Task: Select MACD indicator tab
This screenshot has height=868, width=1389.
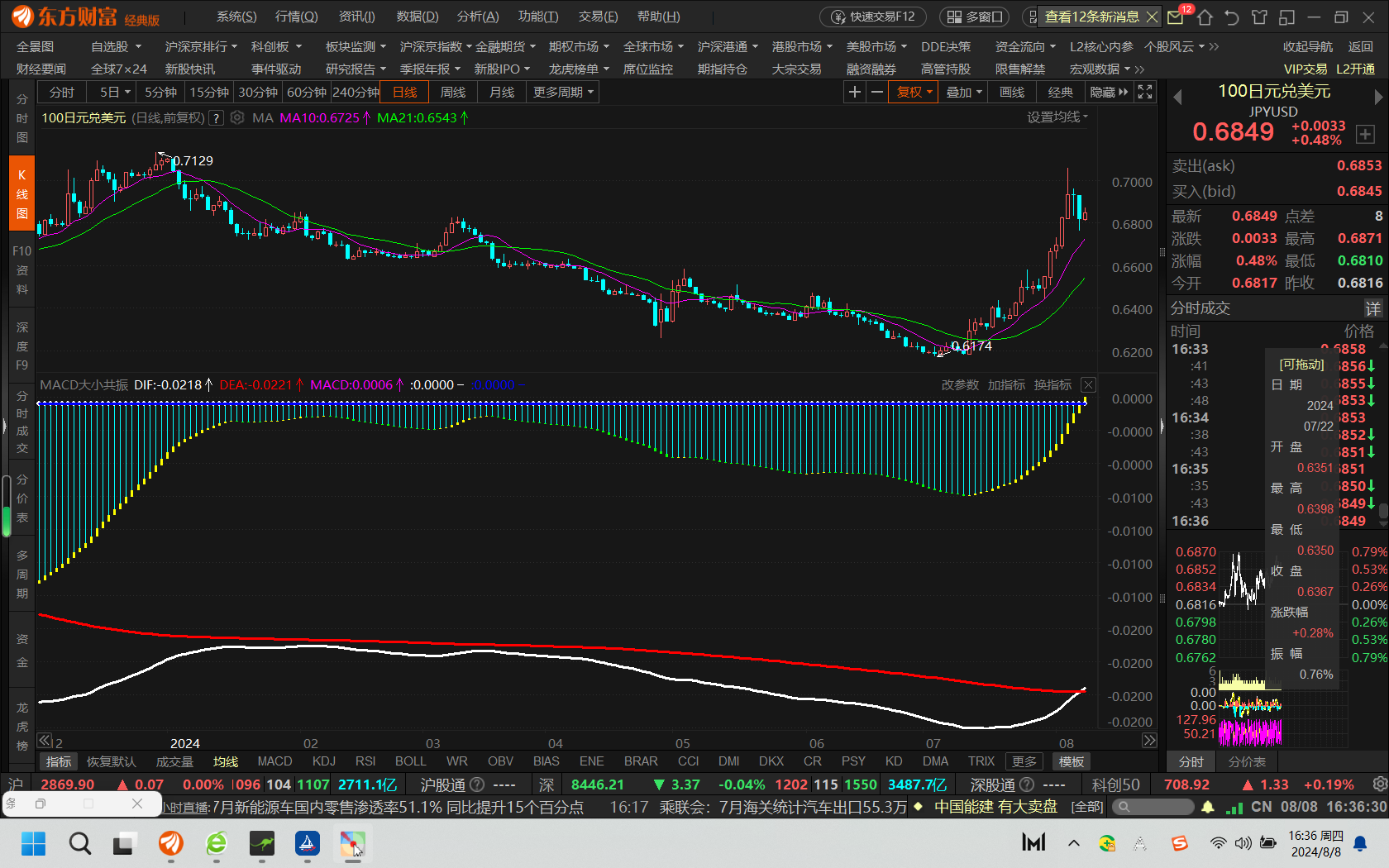Action: pyautogui.click(x=274, y=761)
